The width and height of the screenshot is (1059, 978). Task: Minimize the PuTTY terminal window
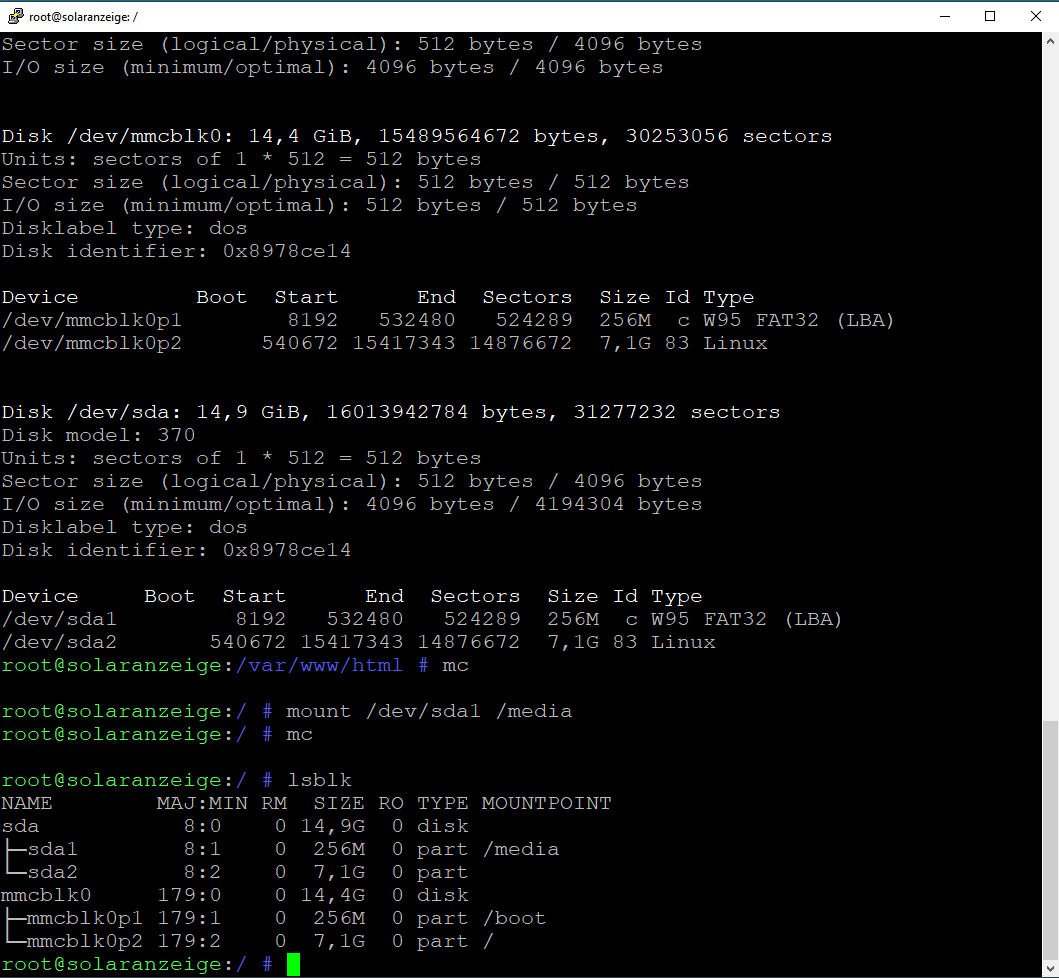pos(944,16)
